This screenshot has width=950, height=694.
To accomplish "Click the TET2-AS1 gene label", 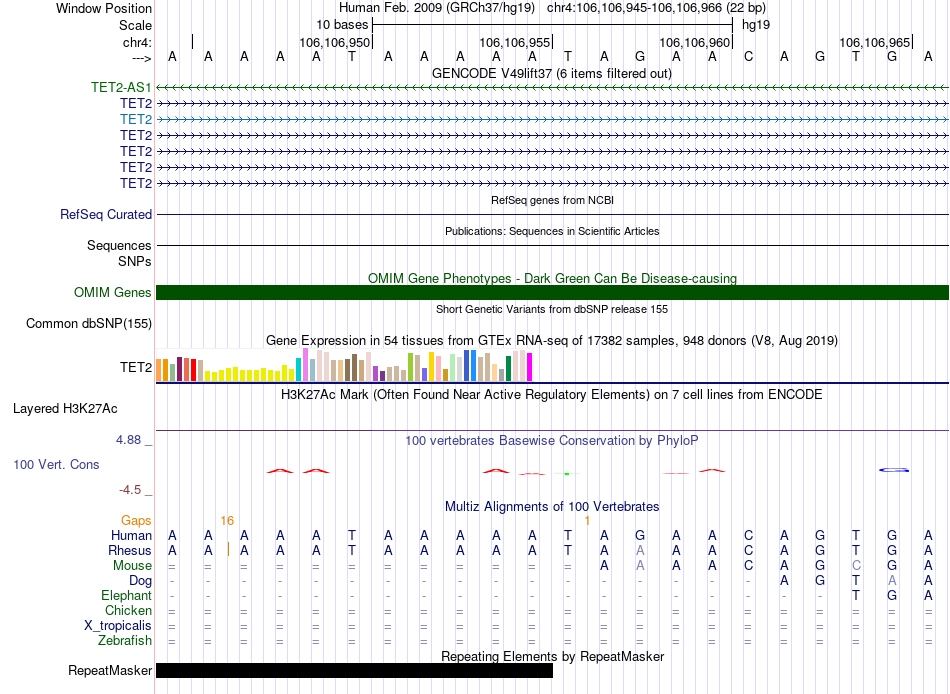I will (121, 87).
